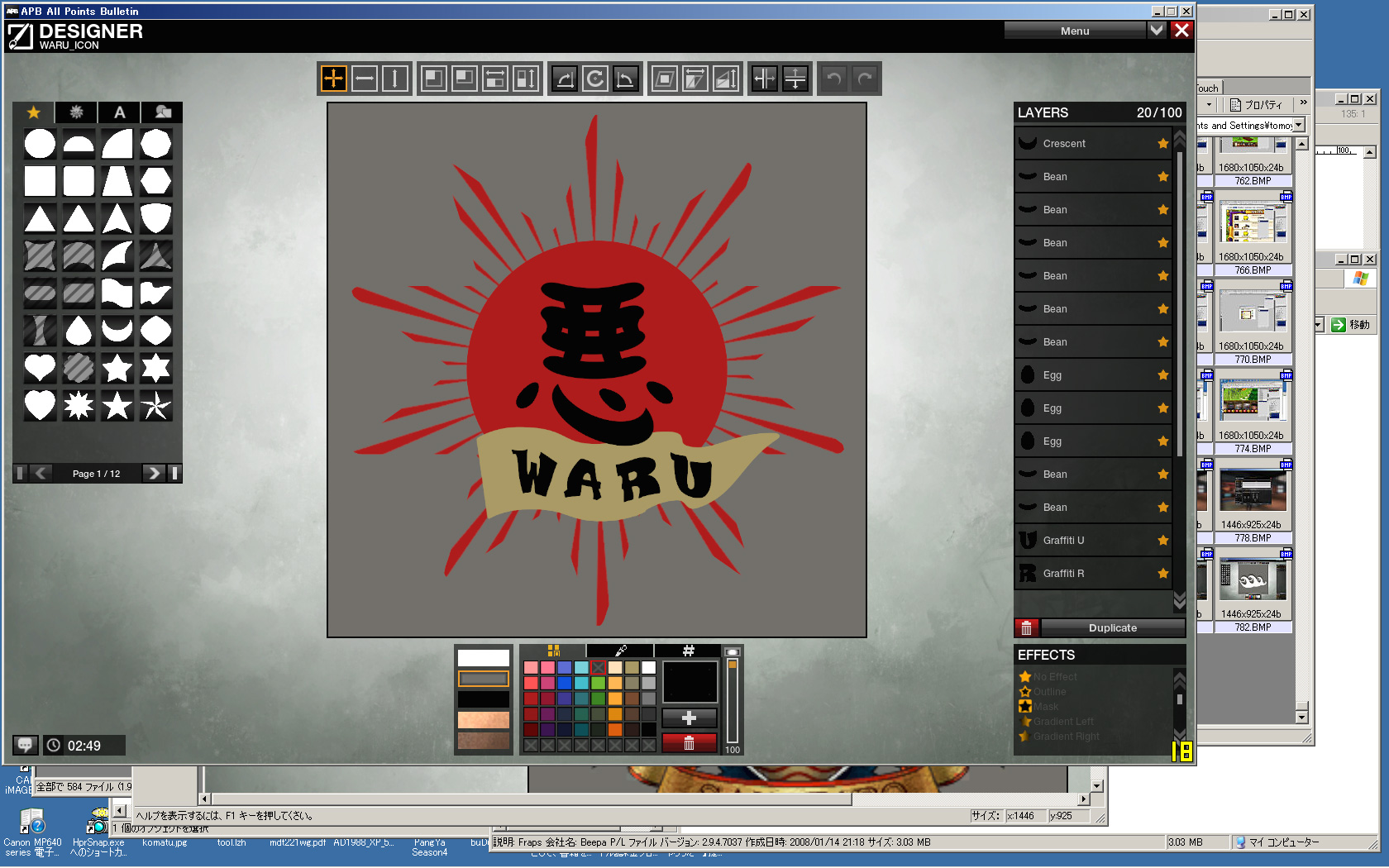Toggle the star on Crescent layer
This screenshot has width=1389, height=868.
1163,144
